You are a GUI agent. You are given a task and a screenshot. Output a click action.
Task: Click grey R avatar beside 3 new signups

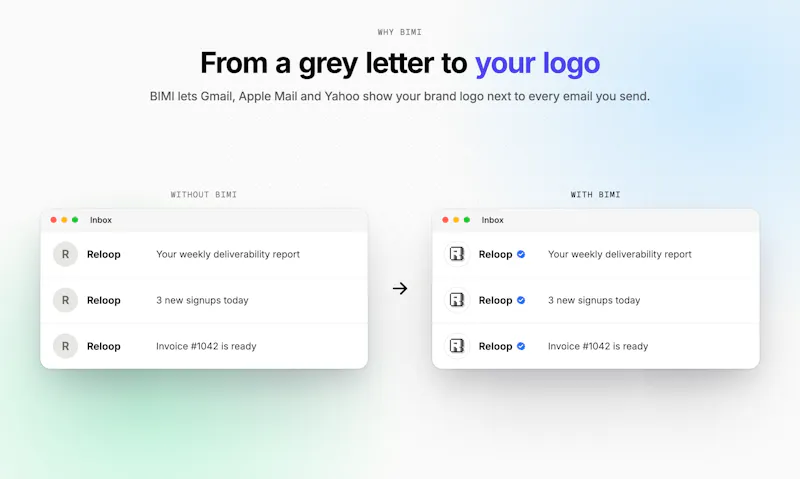click(65, 300)
